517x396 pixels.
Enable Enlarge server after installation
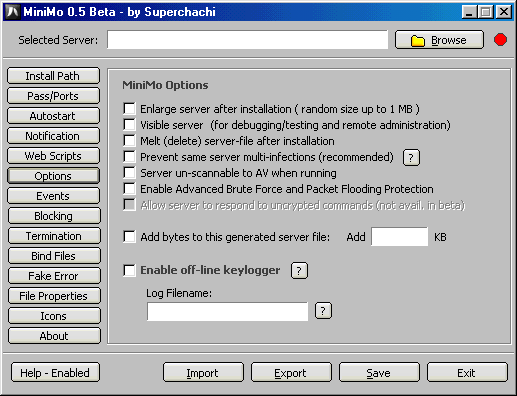129,108
